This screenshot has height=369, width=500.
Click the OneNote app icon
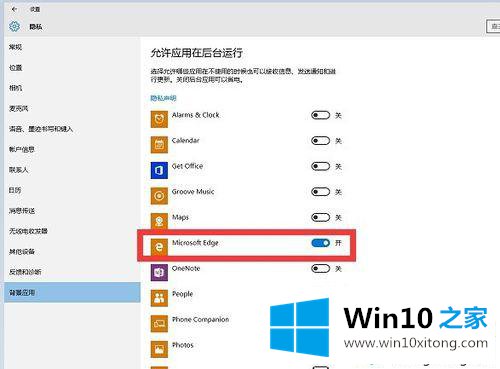[159, 273]
